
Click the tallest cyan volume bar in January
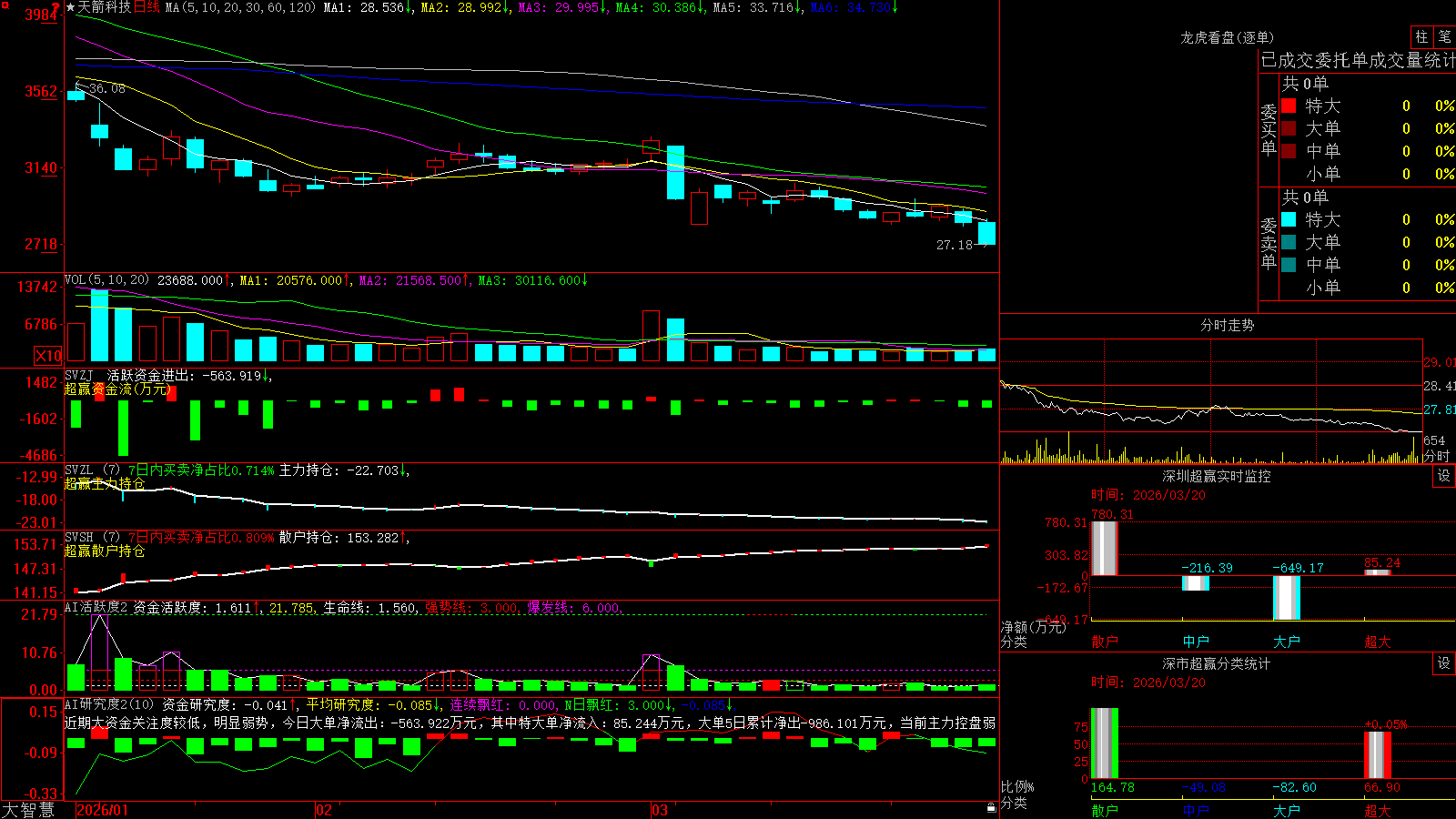99,326
